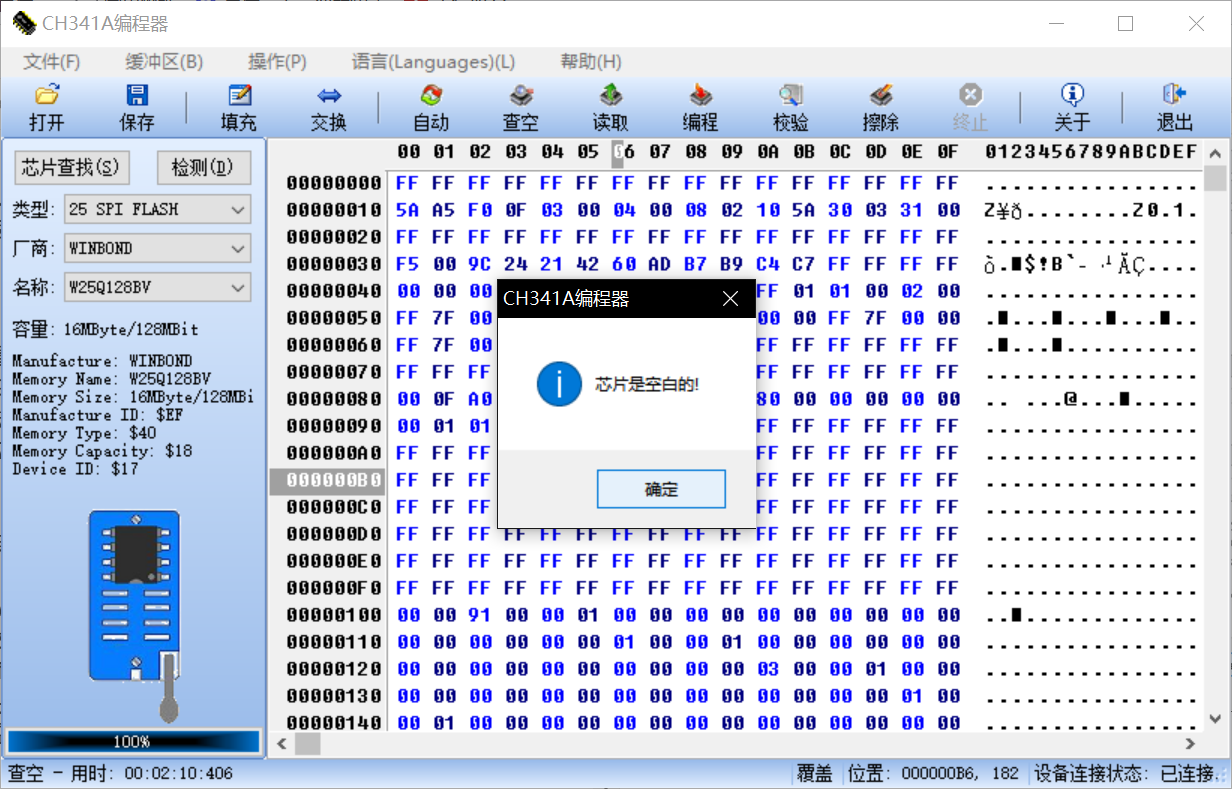Click byte F5 in row 00000030
1232x789 pixels.
point(408,264)
